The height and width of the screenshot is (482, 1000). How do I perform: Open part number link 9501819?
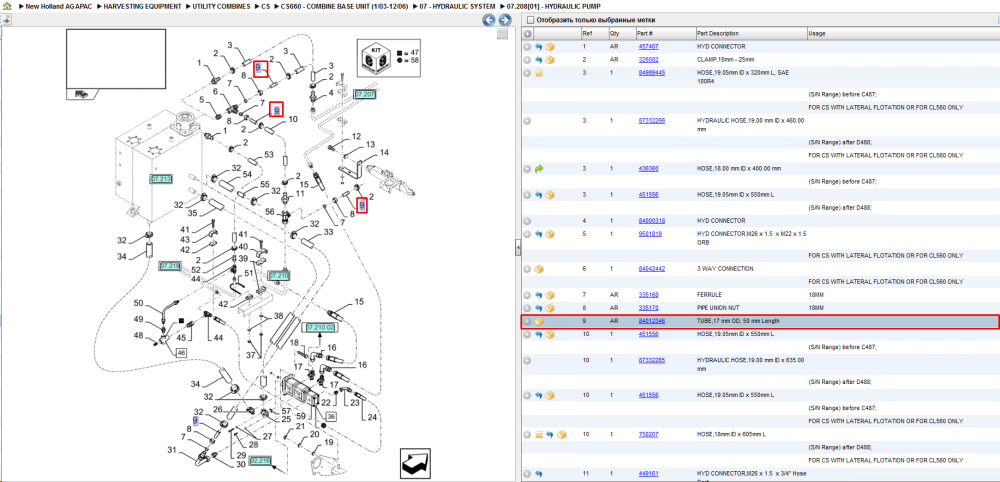(x=650, y=234)
